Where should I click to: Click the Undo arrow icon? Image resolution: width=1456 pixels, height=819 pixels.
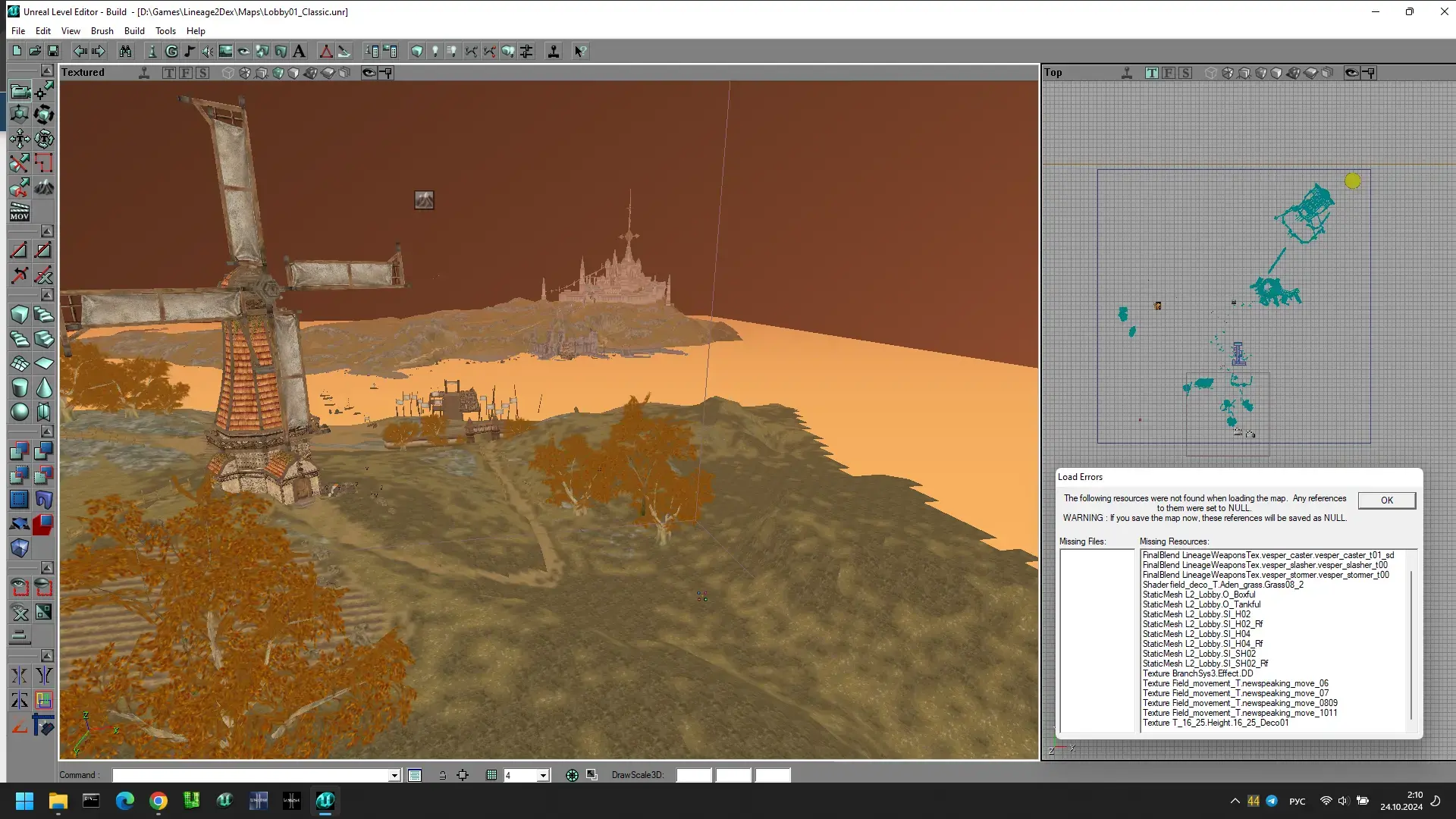click(x=80, y=51)
